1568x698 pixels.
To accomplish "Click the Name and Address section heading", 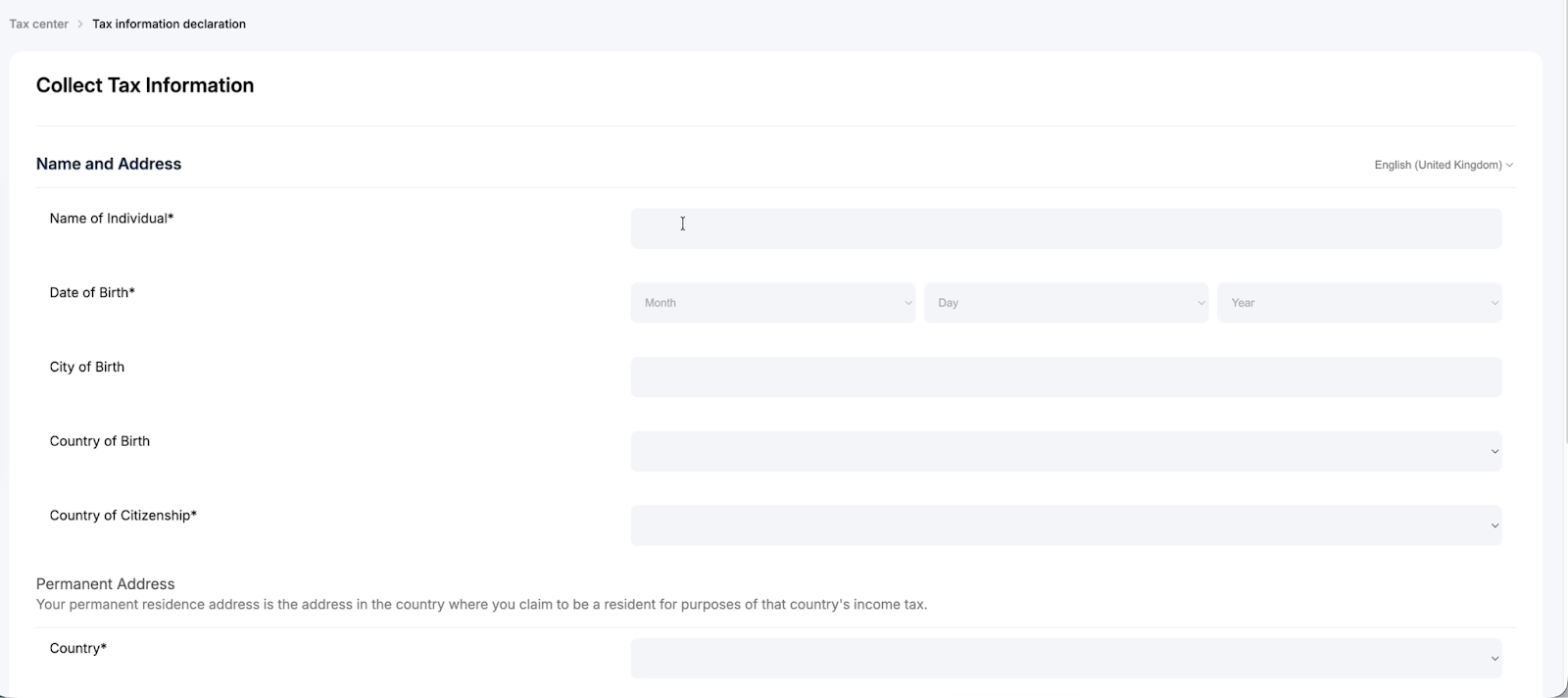I will (109, 164).
